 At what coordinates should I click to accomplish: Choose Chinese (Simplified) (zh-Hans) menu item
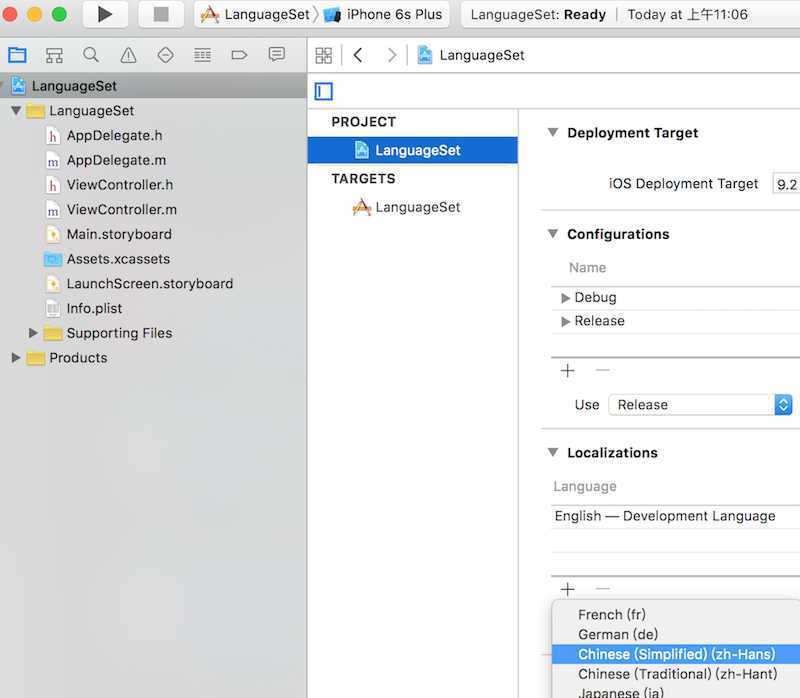(676, 654)
